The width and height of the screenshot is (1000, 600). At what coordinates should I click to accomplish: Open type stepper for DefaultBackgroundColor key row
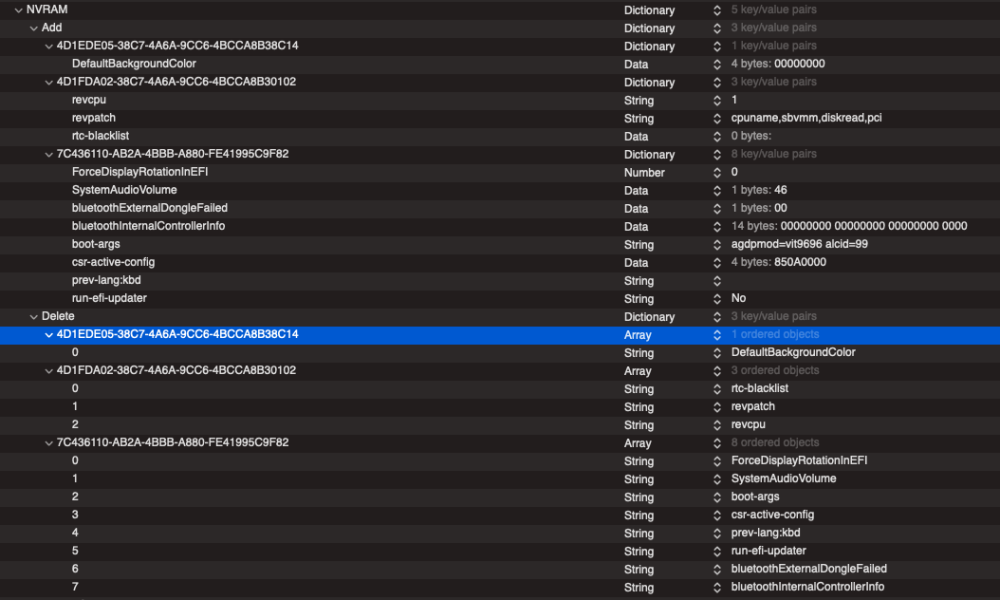717,64
